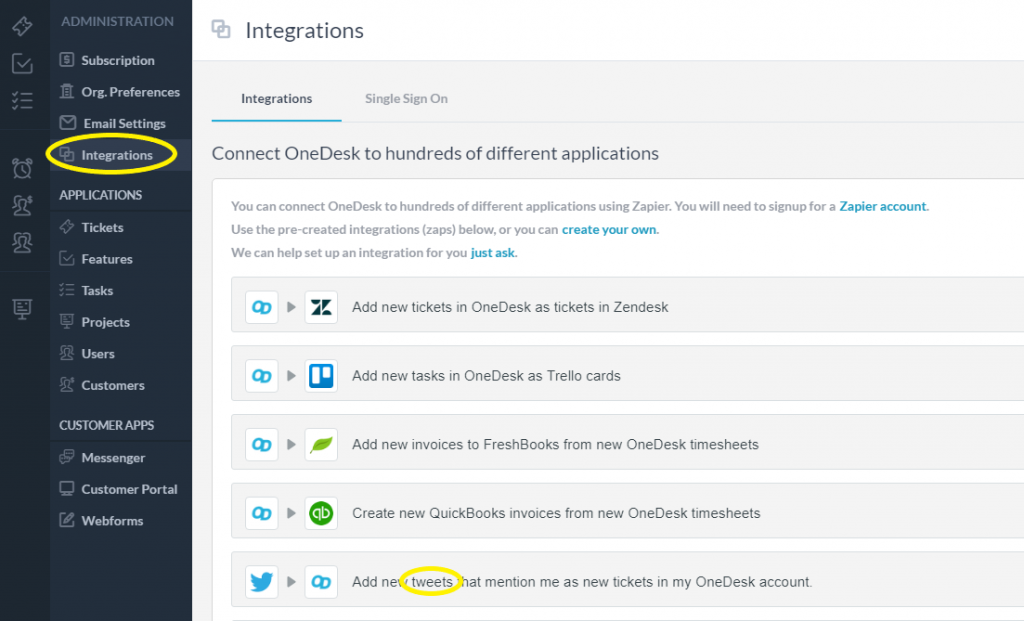
Task: Click the Org. Preferences building icon
Action: (x=67, y=91)
